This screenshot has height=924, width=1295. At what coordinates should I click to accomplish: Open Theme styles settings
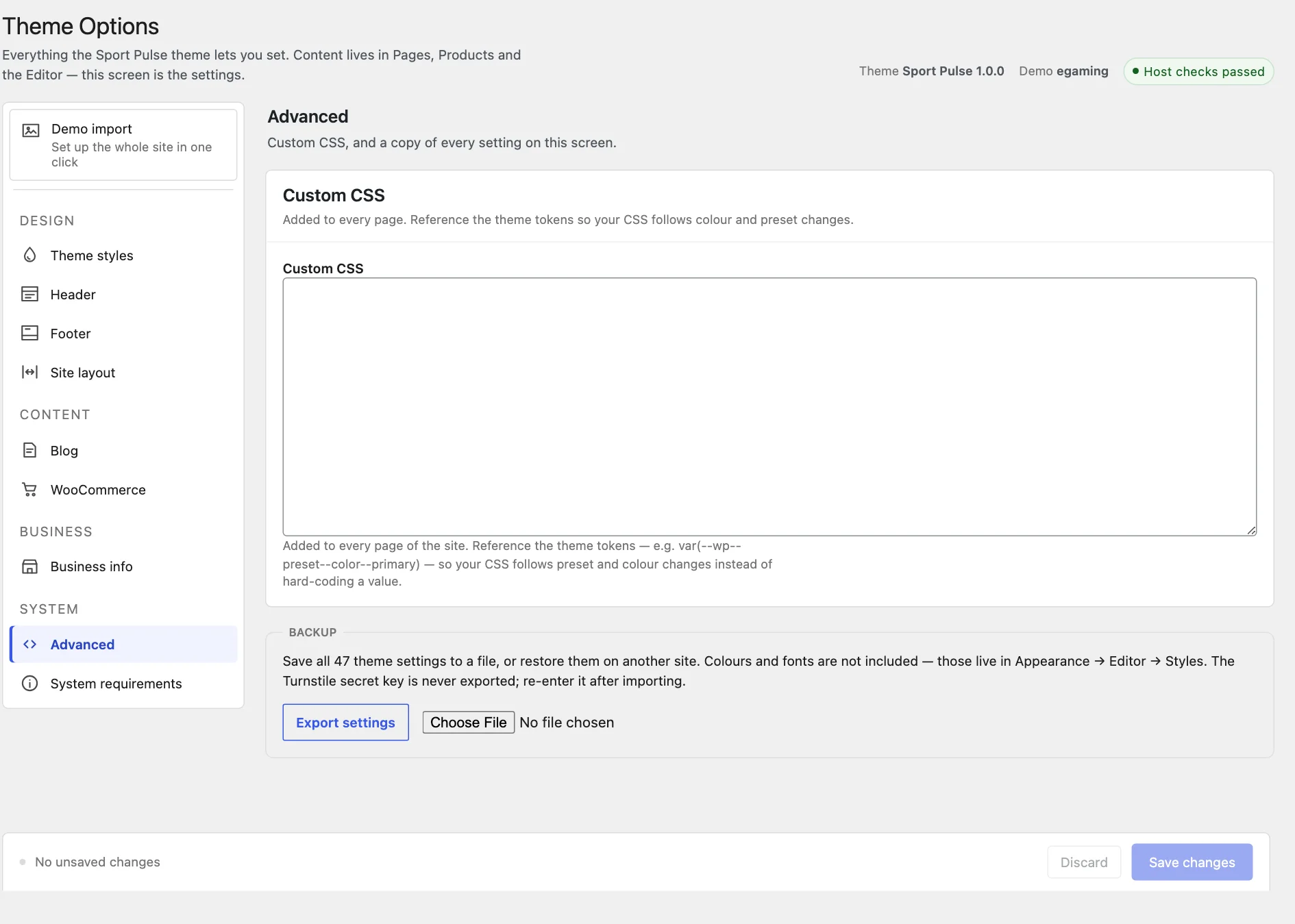click(x=123, y=255)
